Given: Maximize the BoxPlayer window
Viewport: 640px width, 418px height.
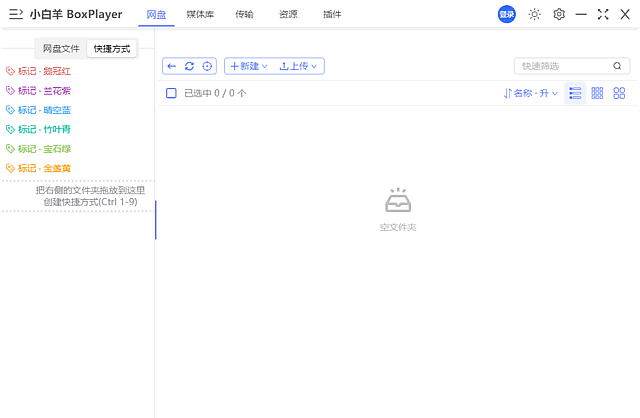Looking at the screenshot, I should pos(603,14).
